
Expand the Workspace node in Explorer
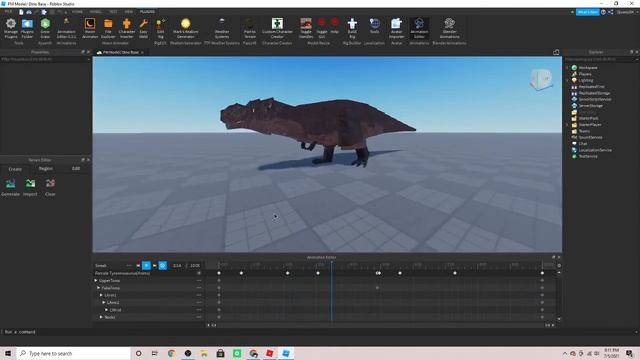click(x=567, y=68)
